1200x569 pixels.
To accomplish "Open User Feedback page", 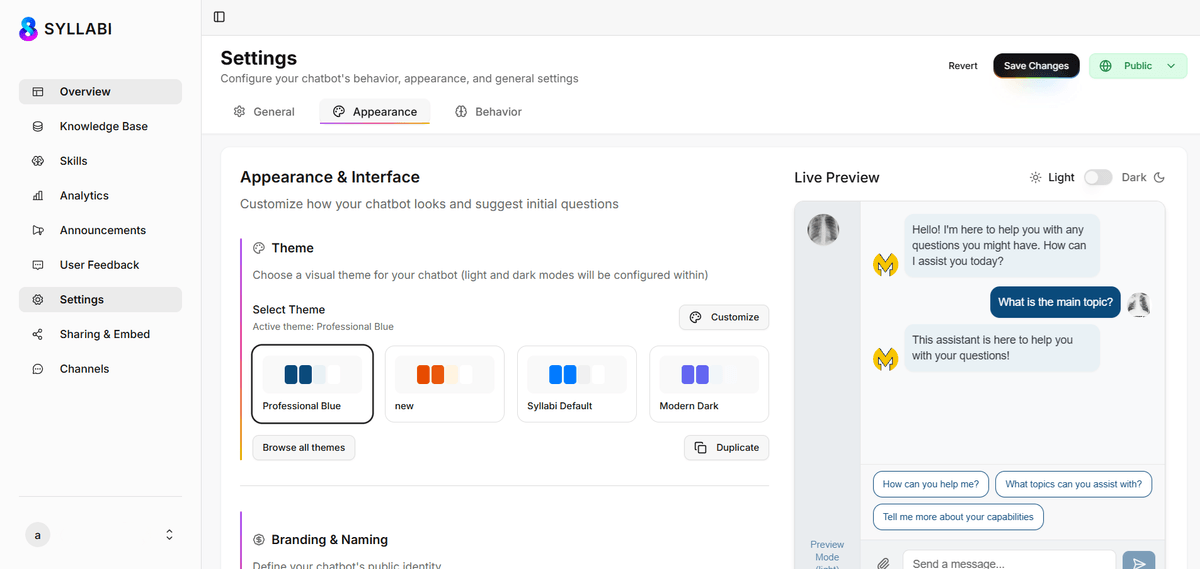I will pyautogui.click(x=100, y=265).
